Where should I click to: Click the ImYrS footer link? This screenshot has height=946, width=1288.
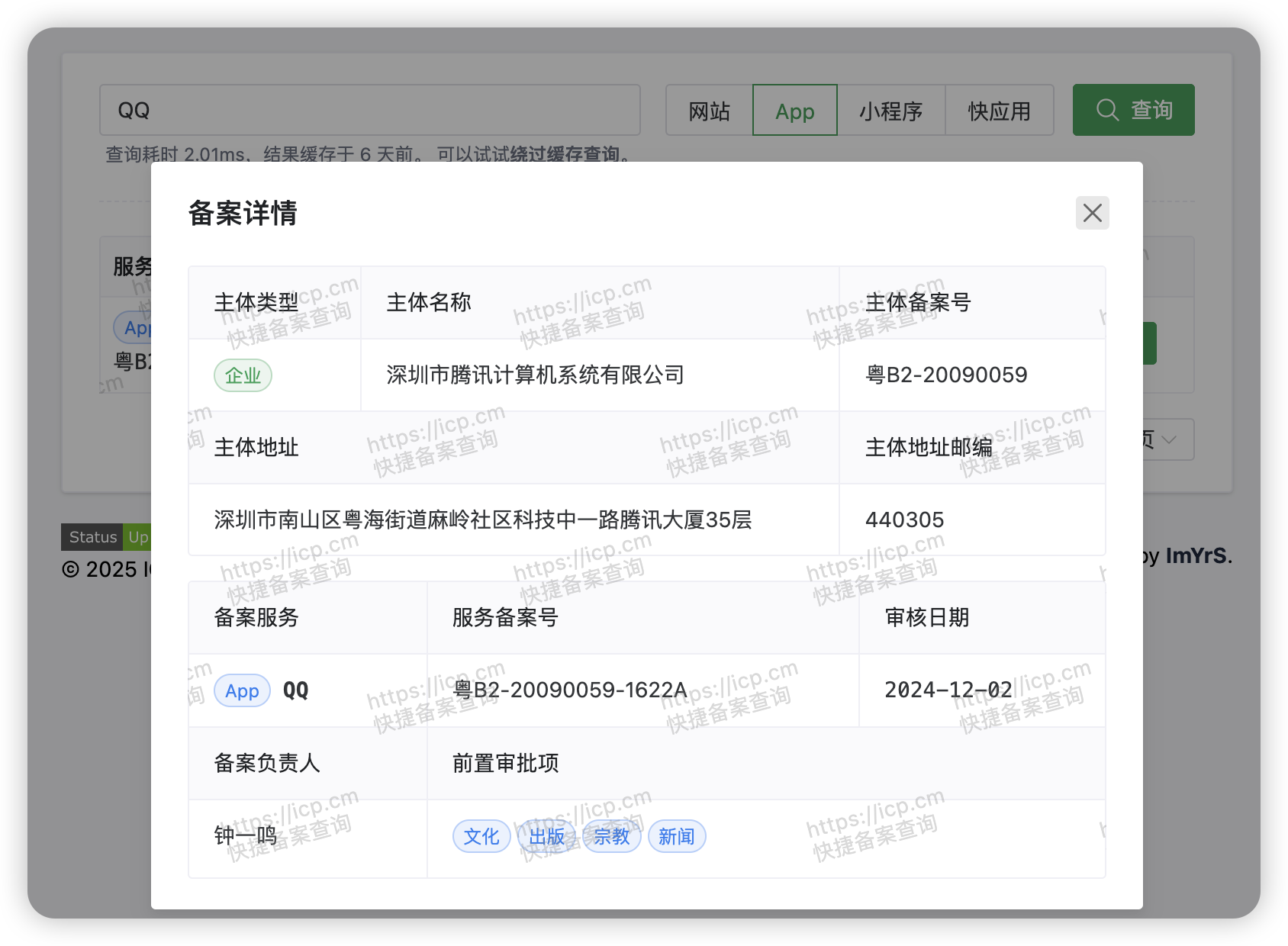pos(1197,555)
